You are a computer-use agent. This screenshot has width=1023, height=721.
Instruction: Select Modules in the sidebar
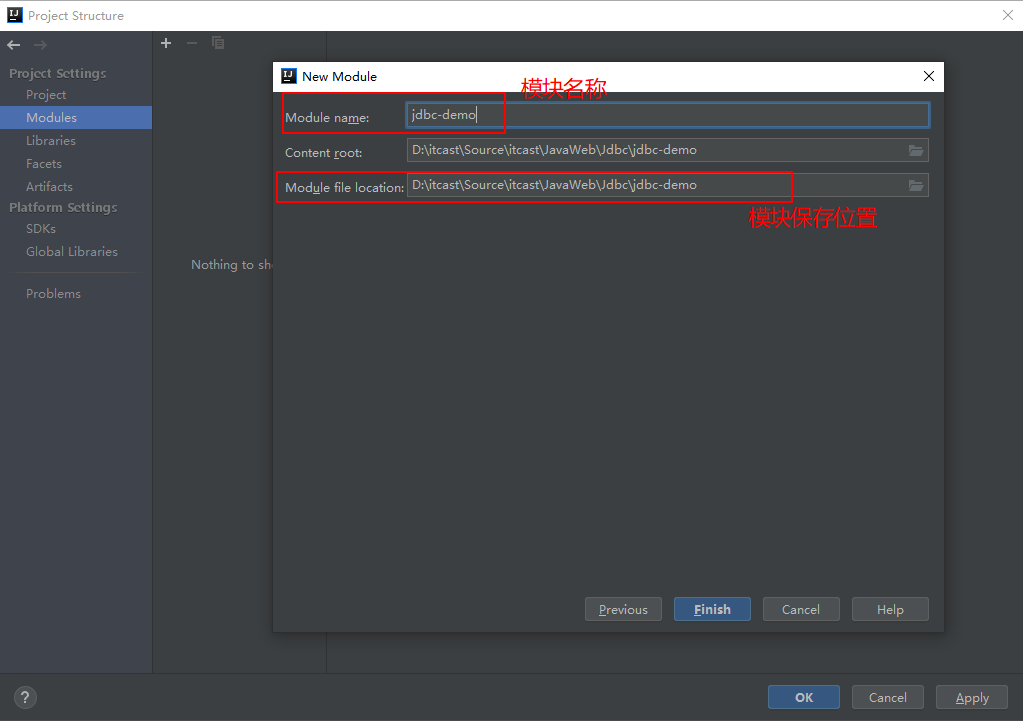point(51,118)
